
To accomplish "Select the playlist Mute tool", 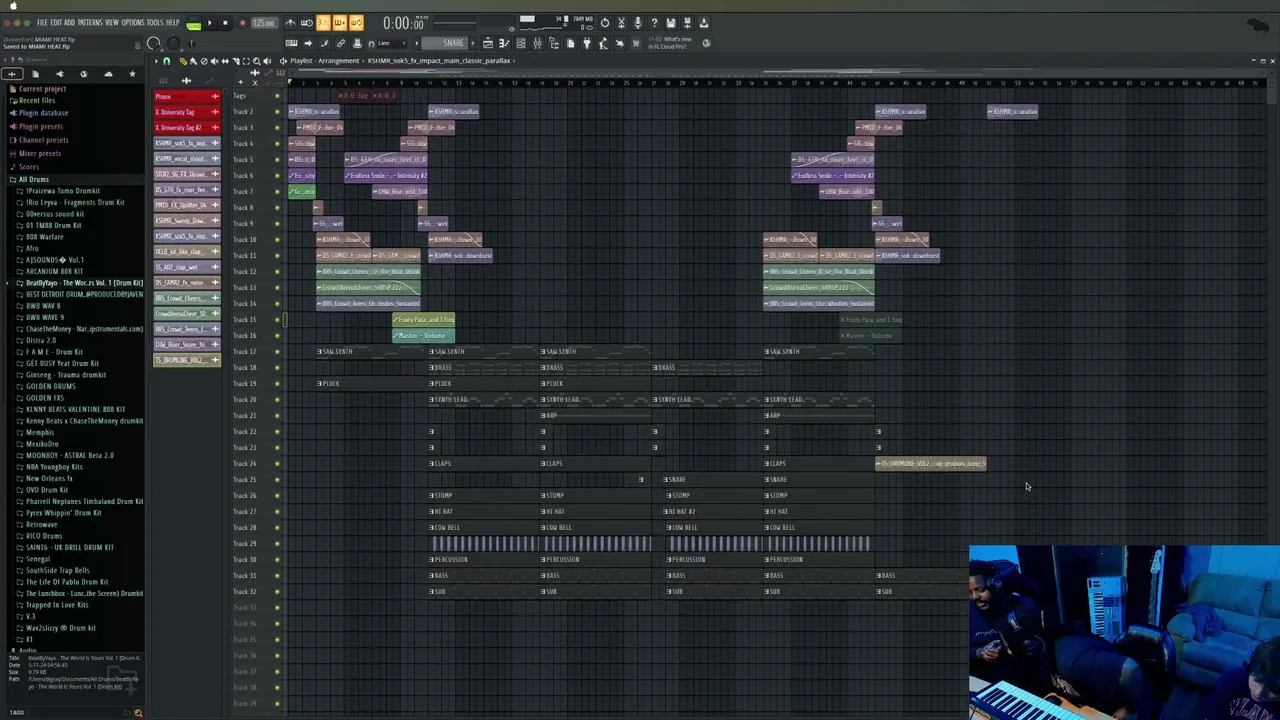I will (x=214, y=61).
